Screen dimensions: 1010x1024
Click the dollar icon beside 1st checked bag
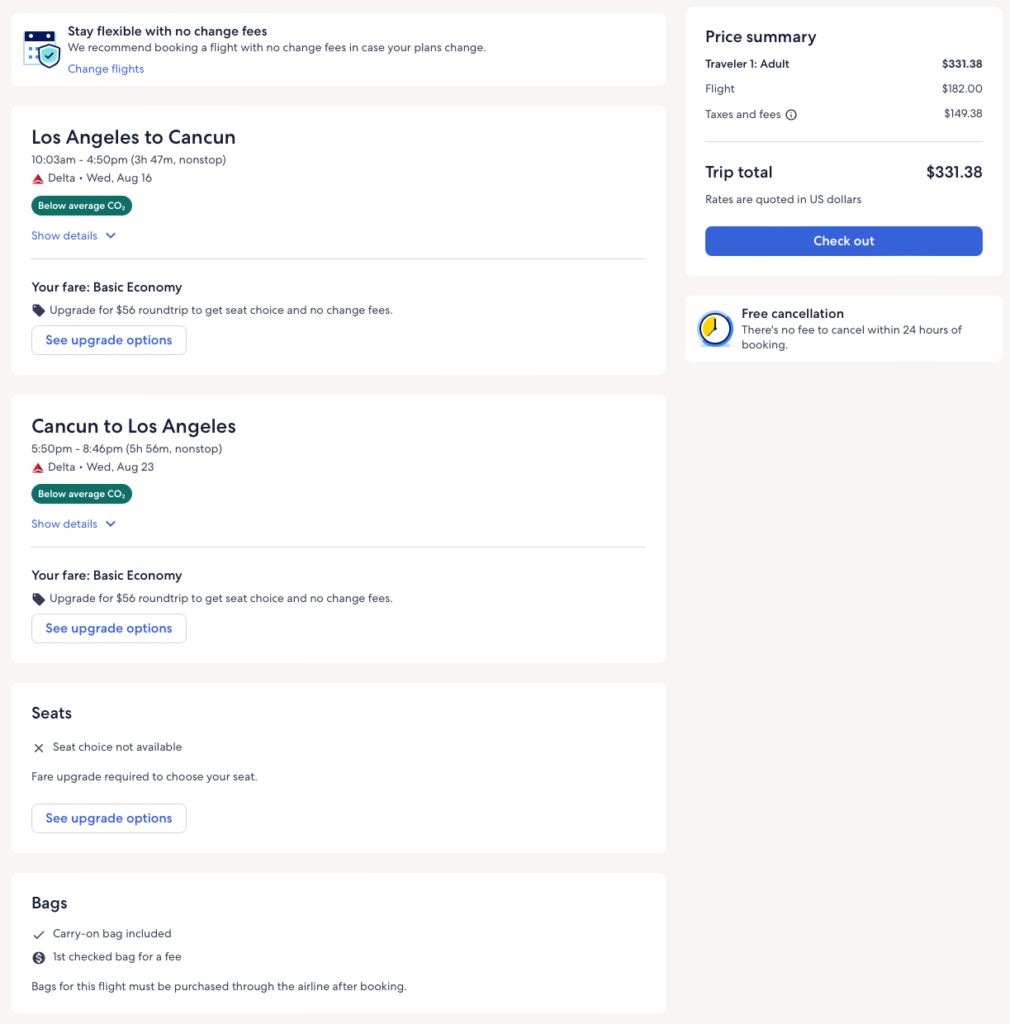[38, 958]
